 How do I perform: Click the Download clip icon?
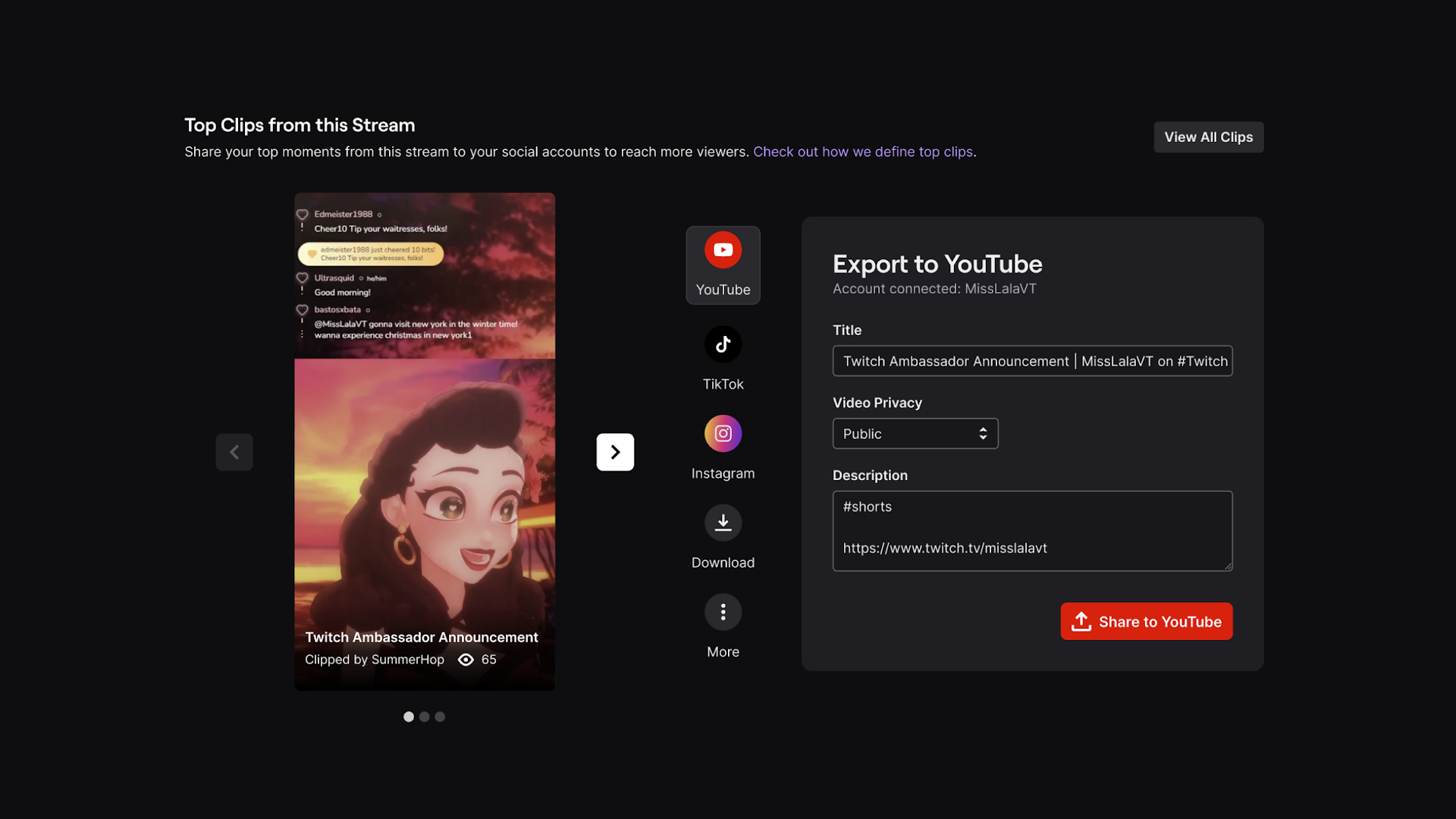723,521
